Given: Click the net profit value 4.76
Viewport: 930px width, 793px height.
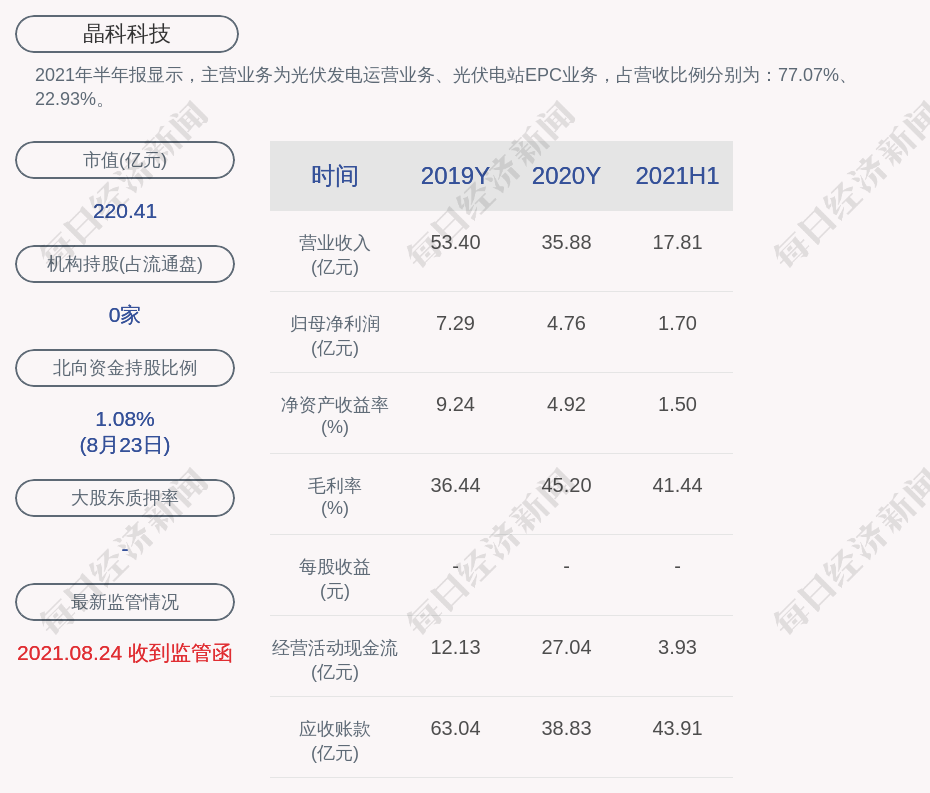Looking at the screenshot, I should pyautogui.click(x=566, y=323).
